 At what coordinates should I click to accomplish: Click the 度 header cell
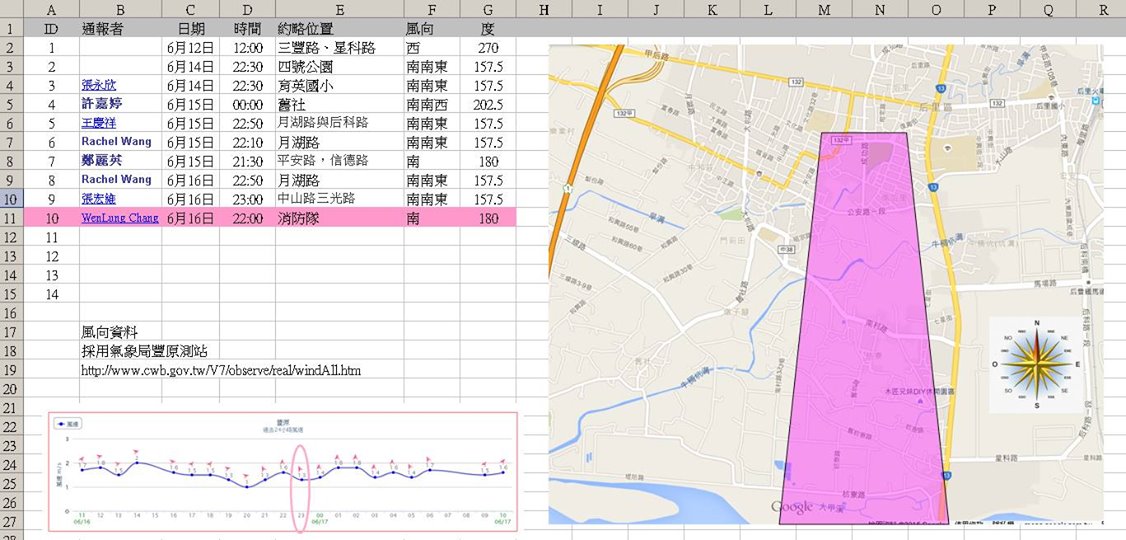[x=488, y=29]
